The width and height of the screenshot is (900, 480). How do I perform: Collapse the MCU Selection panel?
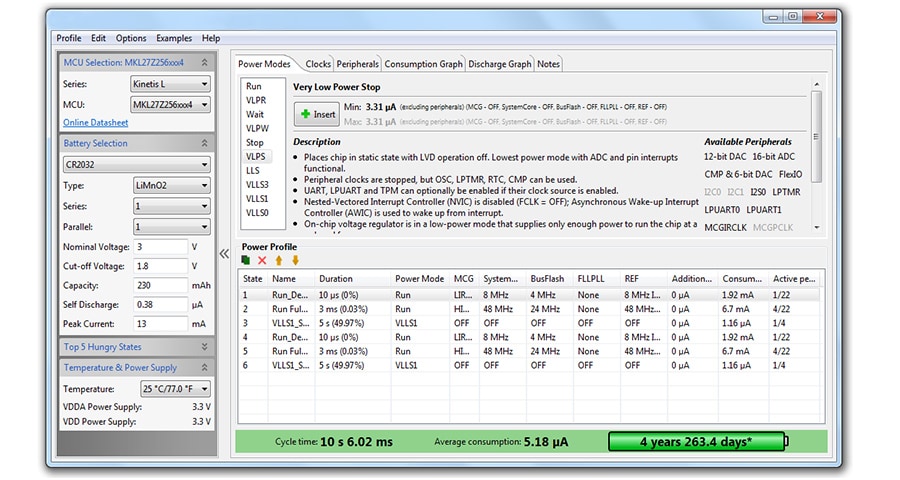(x=204, y=63)
